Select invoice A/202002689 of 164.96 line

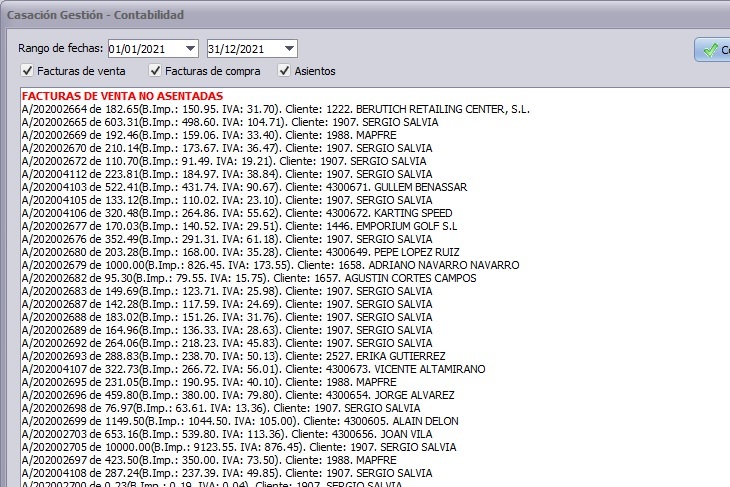(x=227, y=331)
